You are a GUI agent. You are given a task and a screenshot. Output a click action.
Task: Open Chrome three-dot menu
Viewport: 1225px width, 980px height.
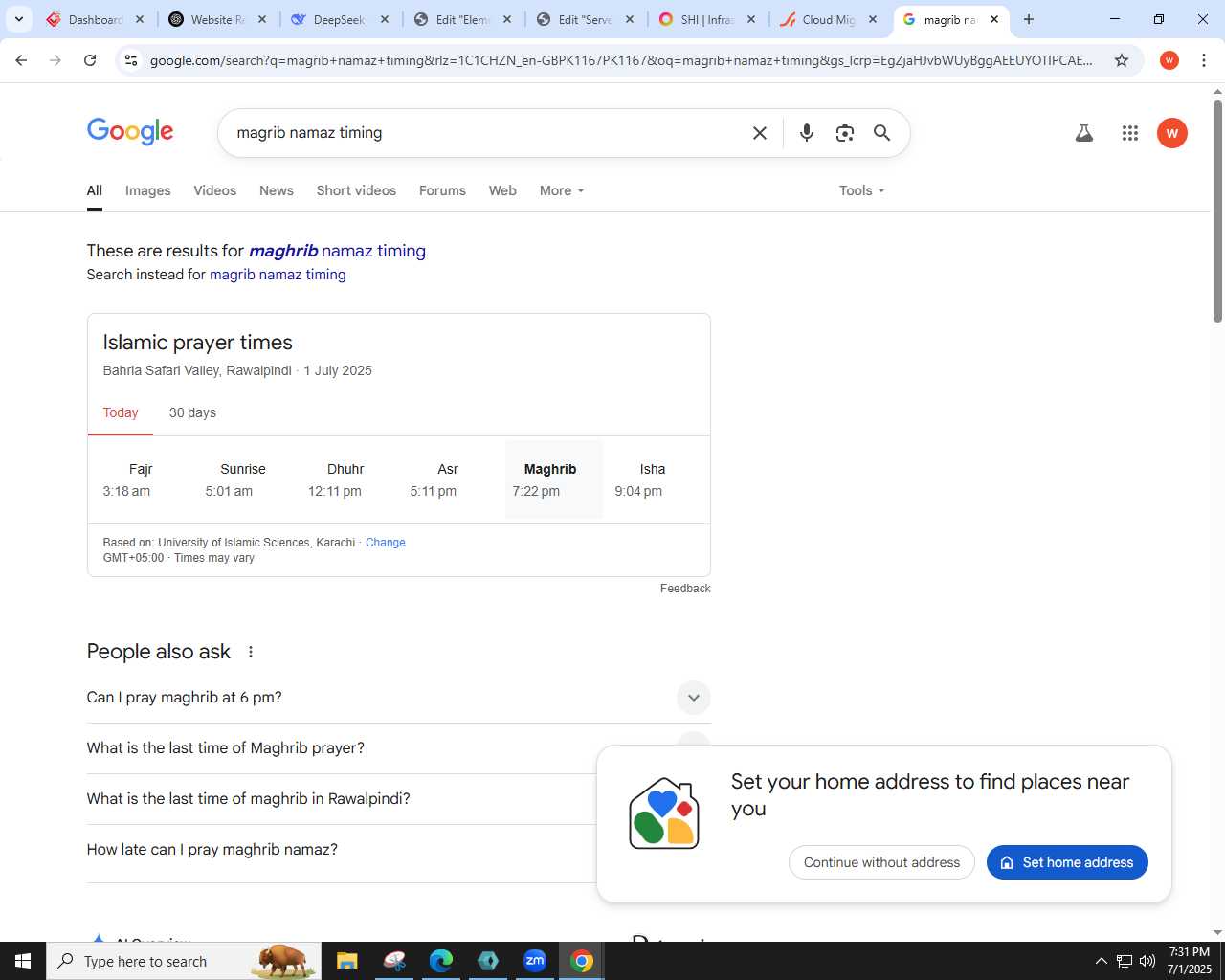point(1204,60)
